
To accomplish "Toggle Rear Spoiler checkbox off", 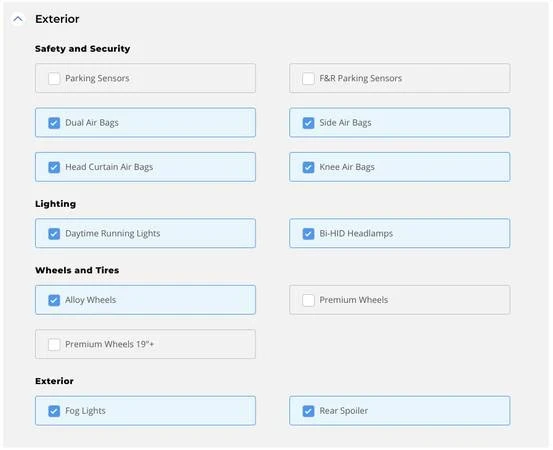I will tap(308, 411).
